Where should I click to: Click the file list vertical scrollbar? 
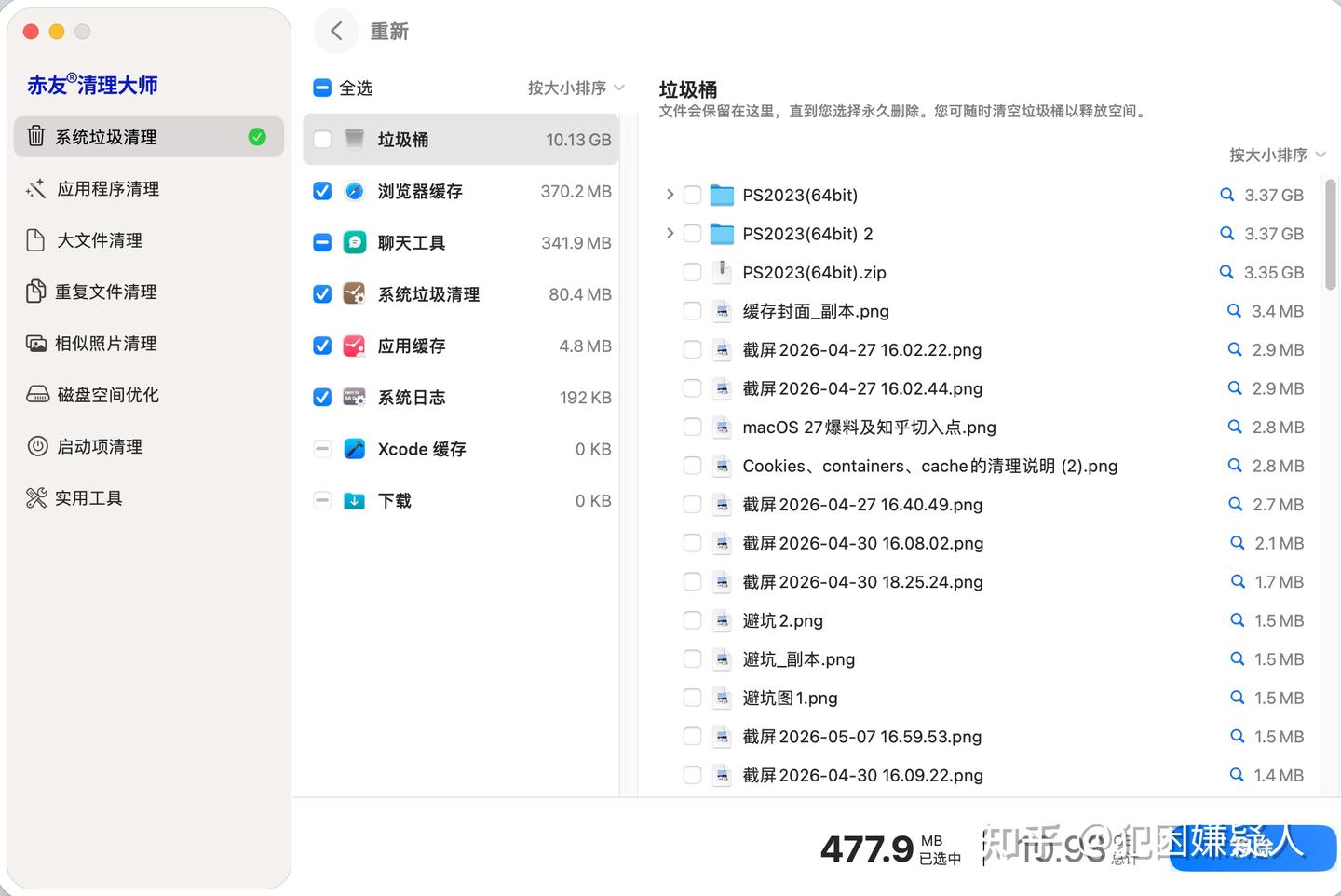coord(1330,235)
